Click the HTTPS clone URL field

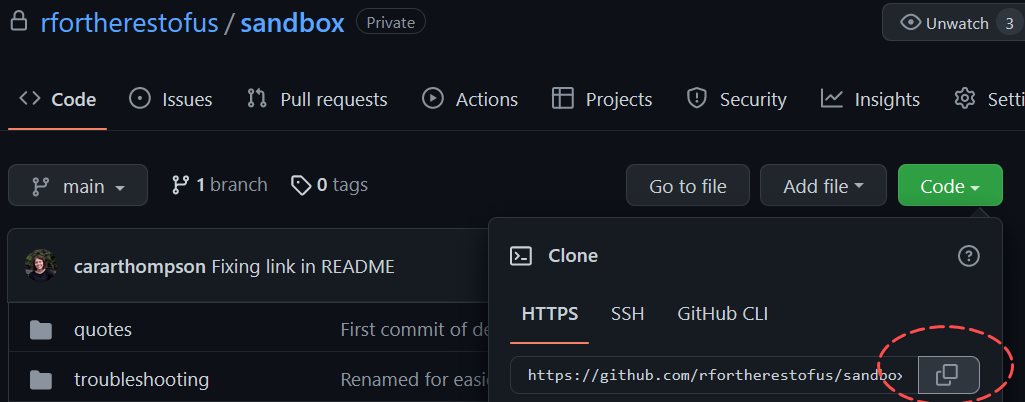[x=714, y=375]
